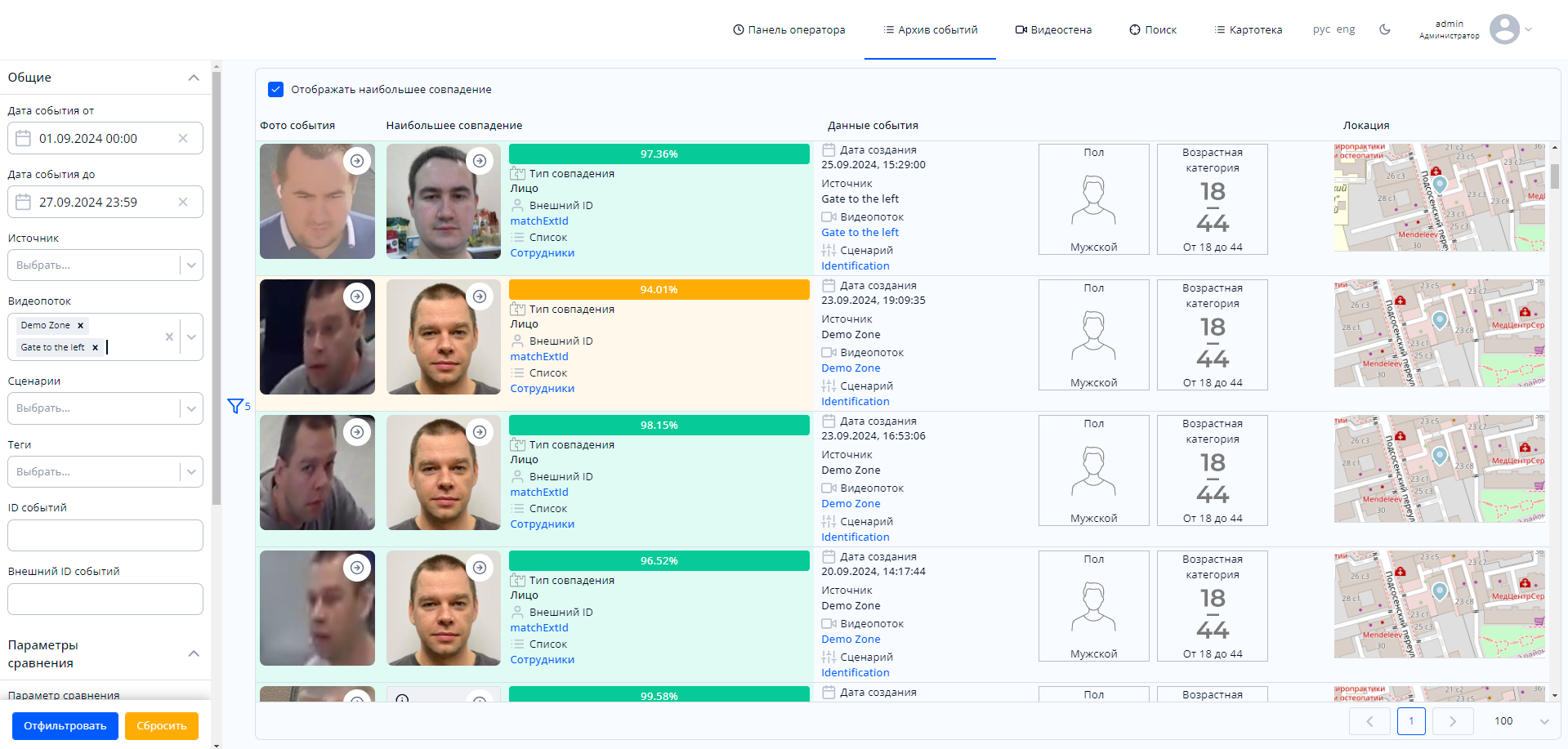Click the Внешний ID событий input field
The width and height of the screenshot is (1568, 749).
pos(105,599)
